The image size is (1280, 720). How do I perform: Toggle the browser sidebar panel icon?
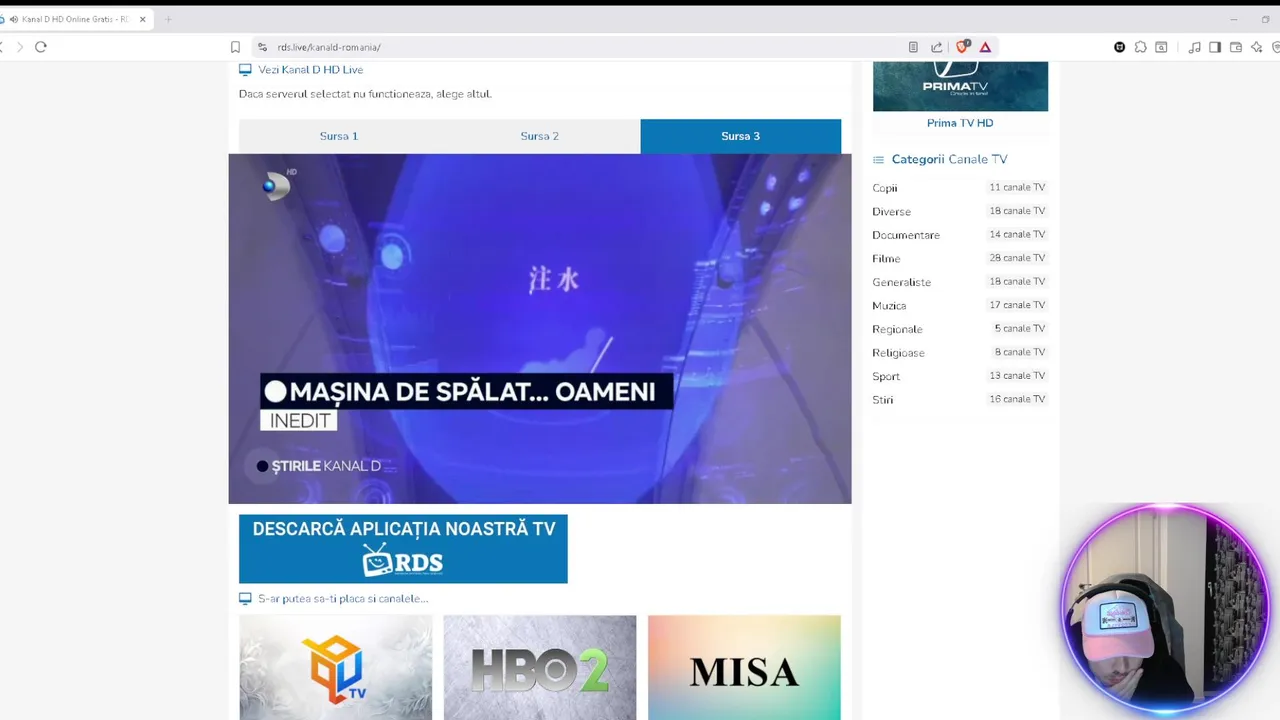(x=1215, y=47)
